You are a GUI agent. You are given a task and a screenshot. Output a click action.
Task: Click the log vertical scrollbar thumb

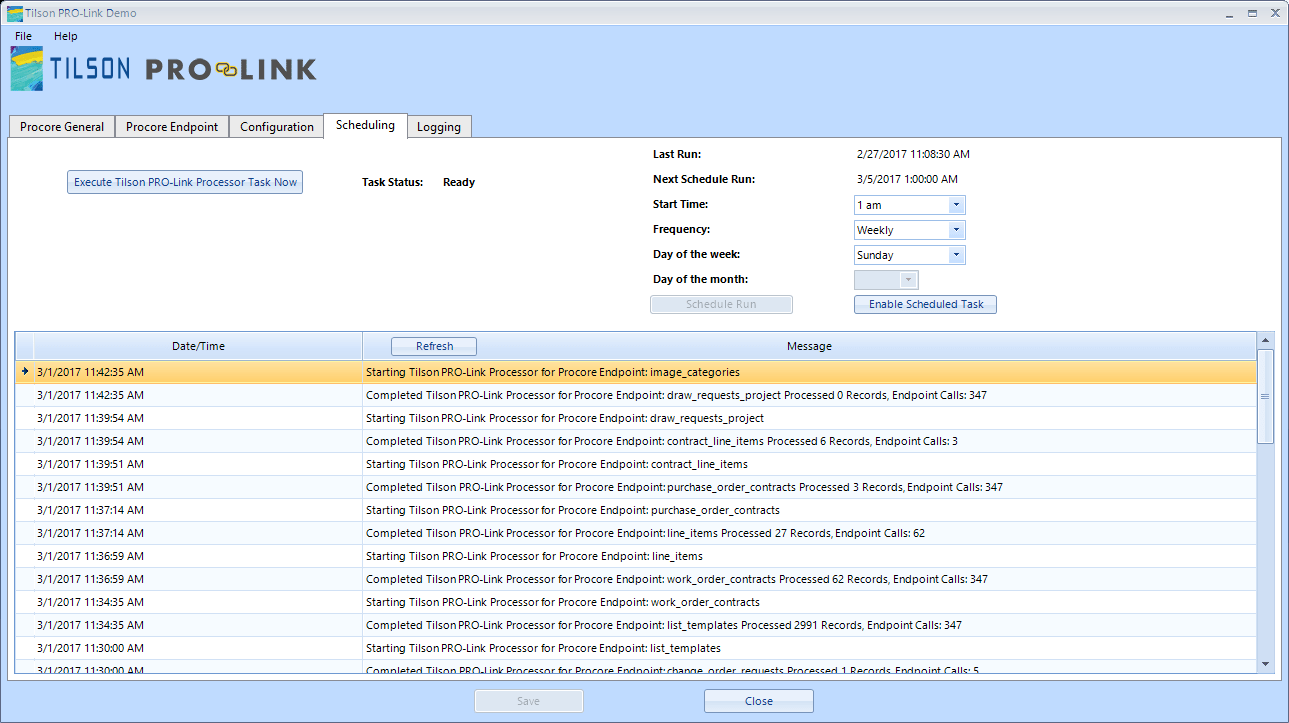(x=1266, y=396)
